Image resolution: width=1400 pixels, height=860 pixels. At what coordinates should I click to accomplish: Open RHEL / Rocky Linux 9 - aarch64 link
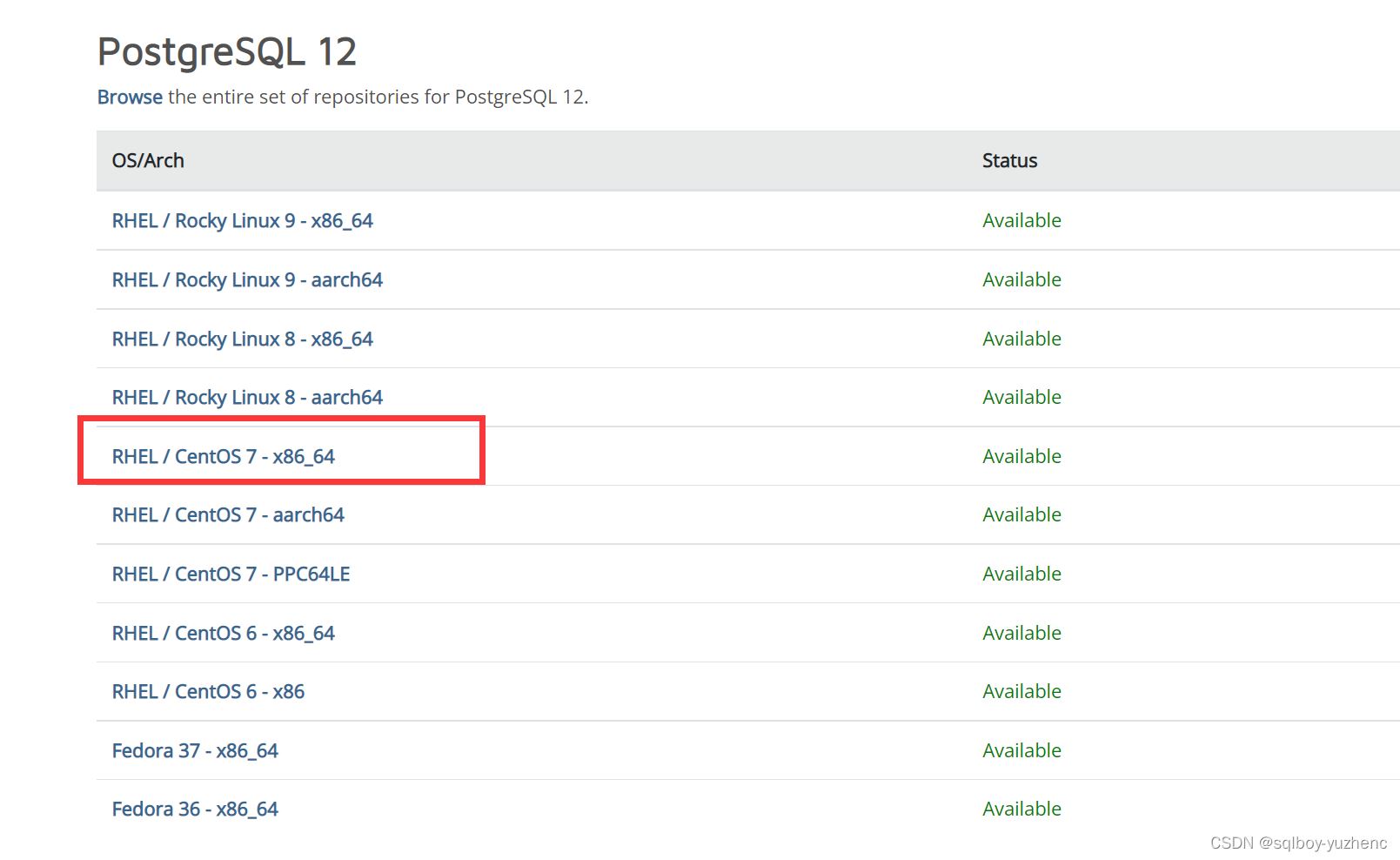247,280
